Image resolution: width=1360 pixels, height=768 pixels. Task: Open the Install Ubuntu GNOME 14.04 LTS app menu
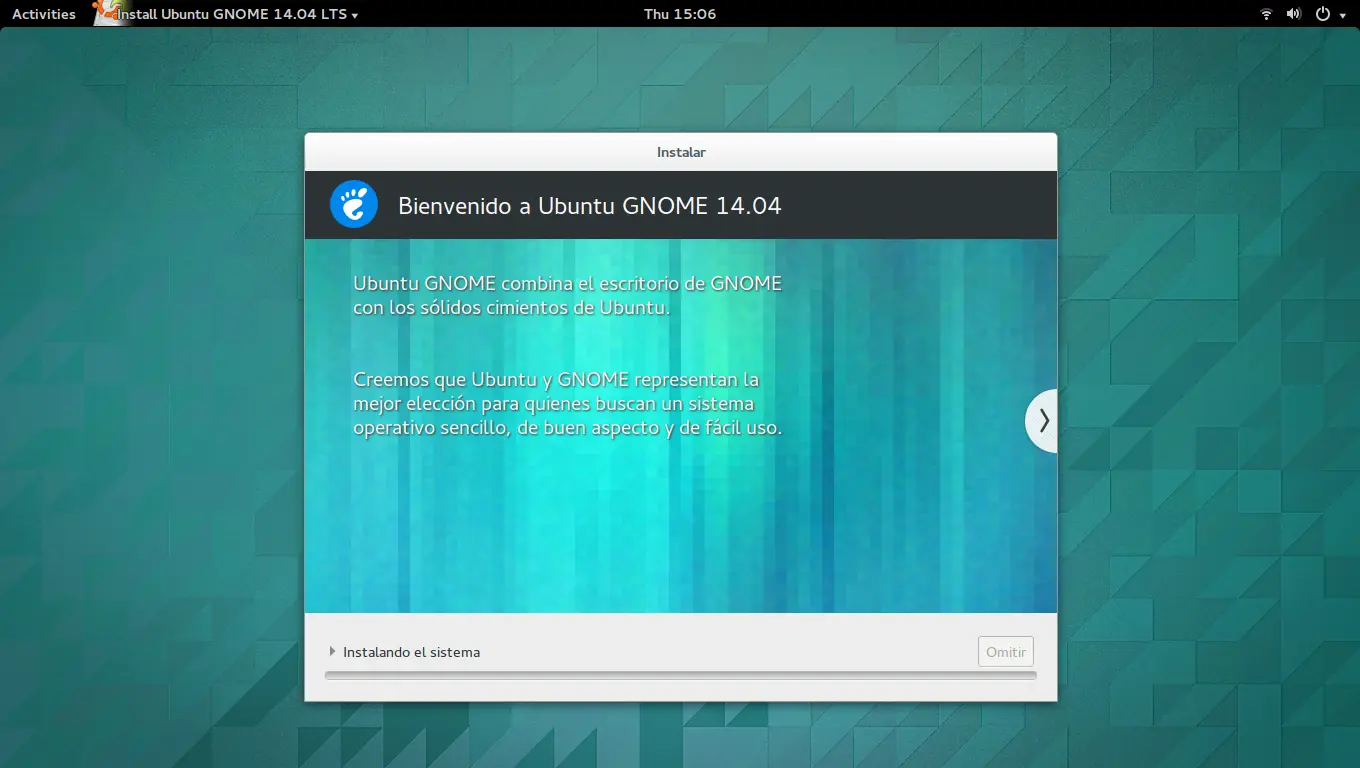[238, 14]
